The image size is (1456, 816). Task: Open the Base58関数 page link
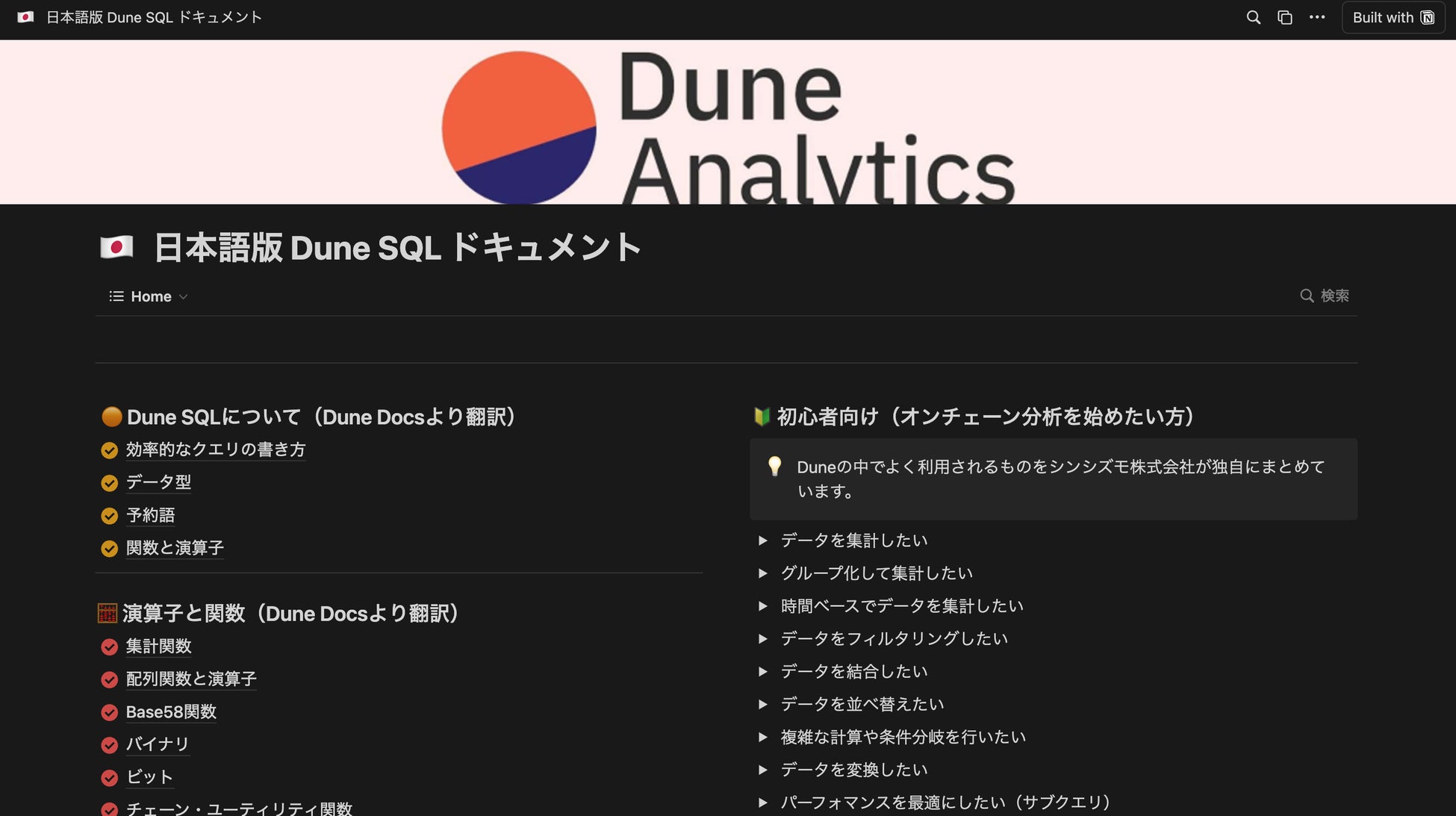coord(171,712)
